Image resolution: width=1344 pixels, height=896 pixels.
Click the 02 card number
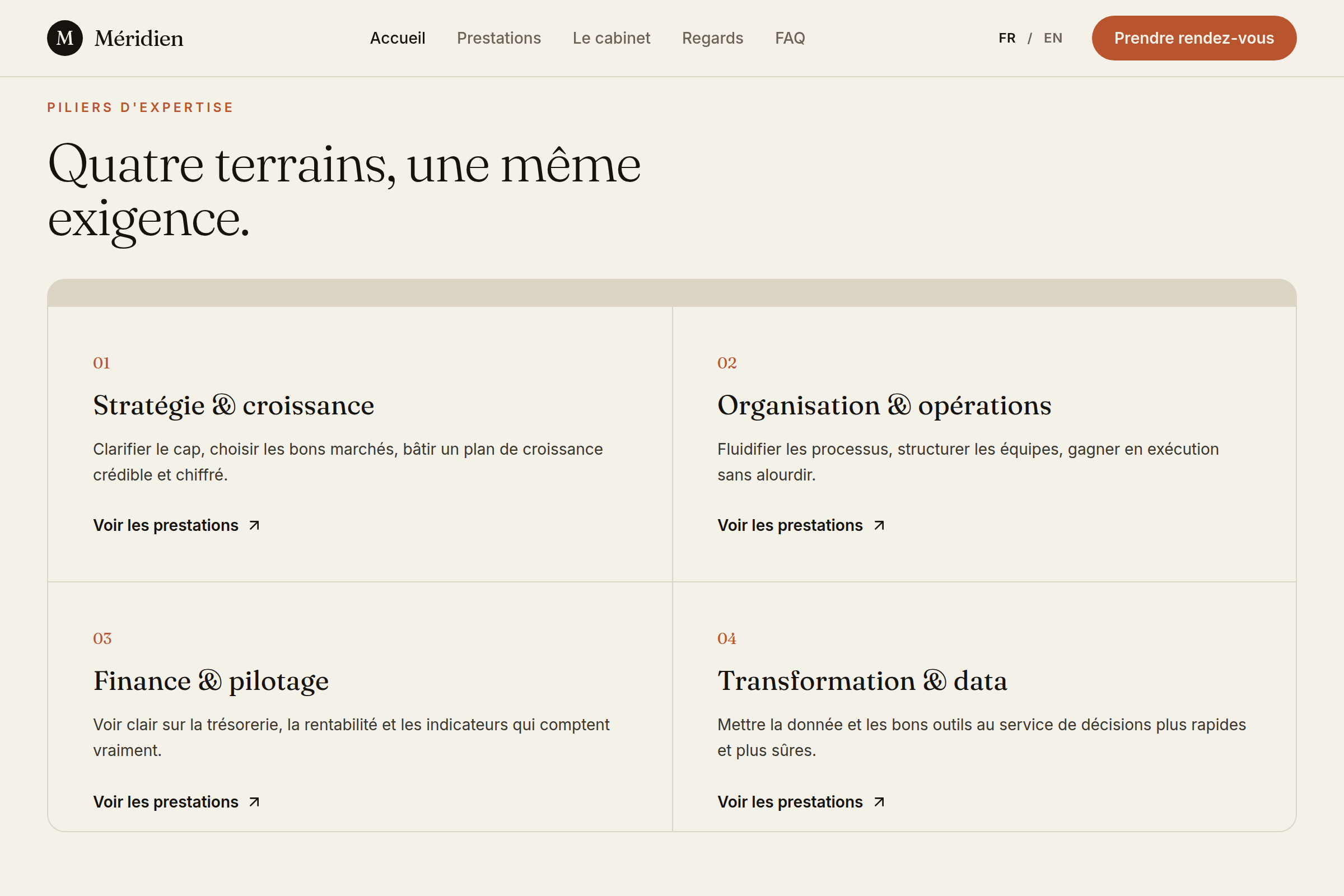727,363
